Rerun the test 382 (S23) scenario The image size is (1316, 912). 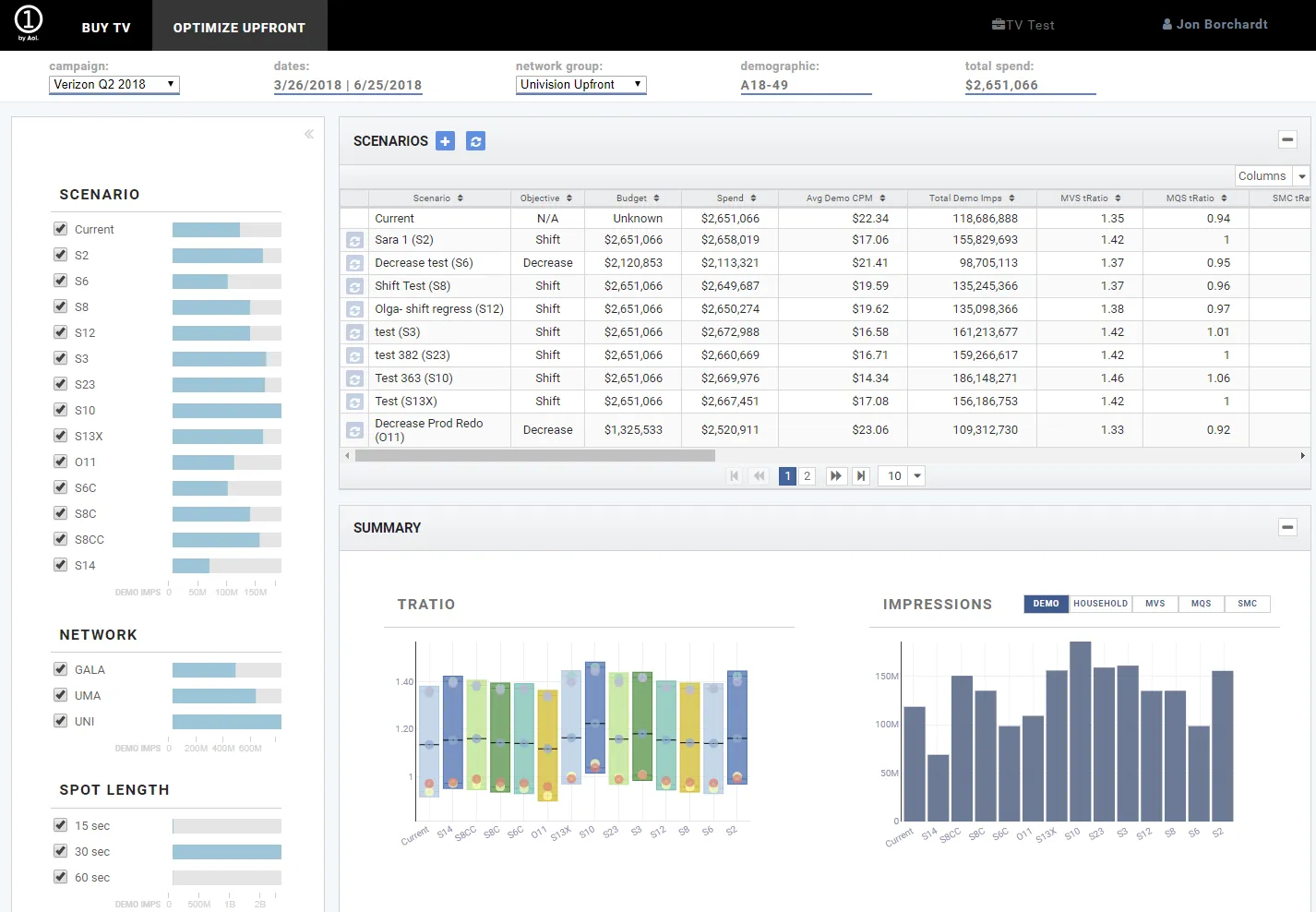[x=354, y=355]
